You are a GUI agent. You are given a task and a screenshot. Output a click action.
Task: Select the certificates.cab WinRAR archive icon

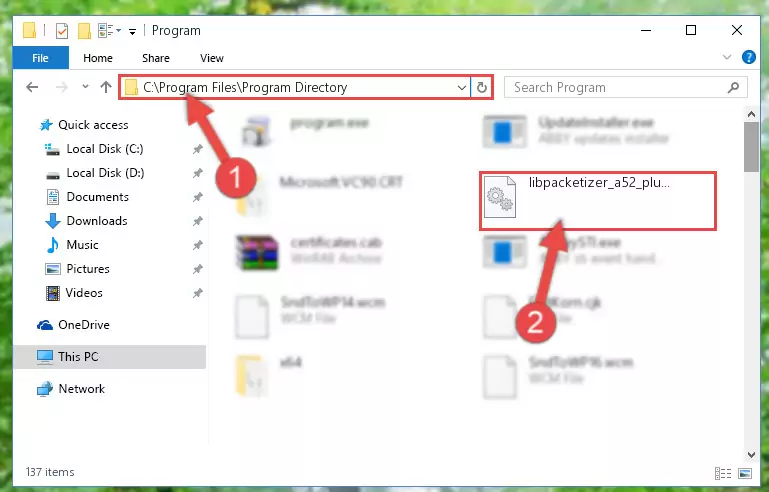point(257,253)
